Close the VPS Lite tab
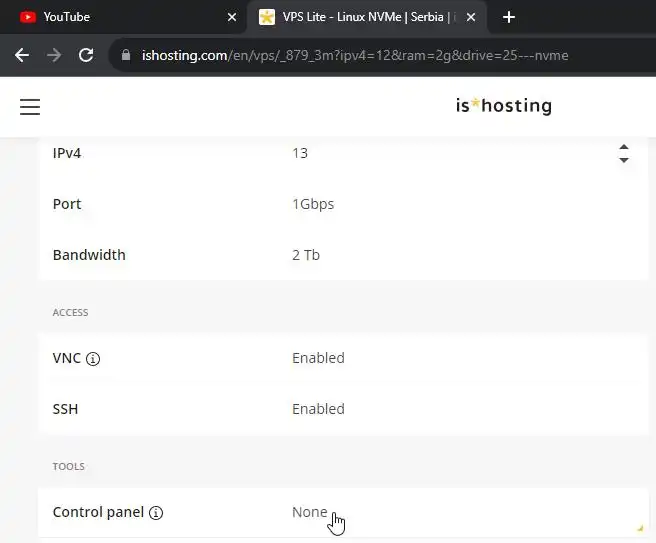This screenshot has height=543, width=656. pos(470,17)
